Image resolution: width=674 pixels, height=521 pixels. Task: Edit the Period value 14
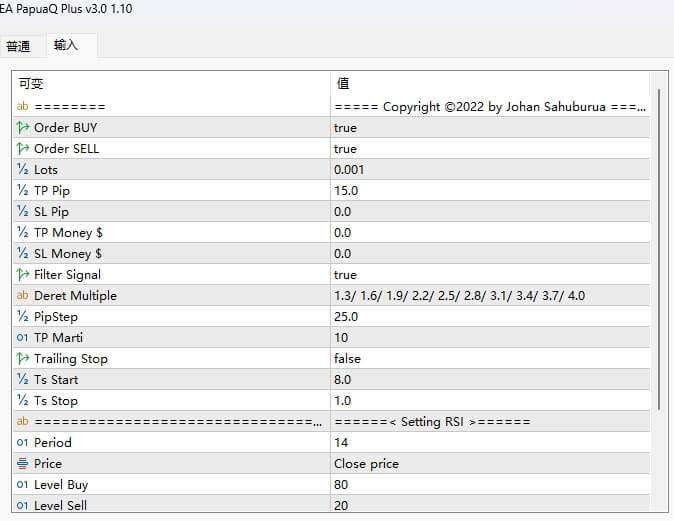(490, 442)
